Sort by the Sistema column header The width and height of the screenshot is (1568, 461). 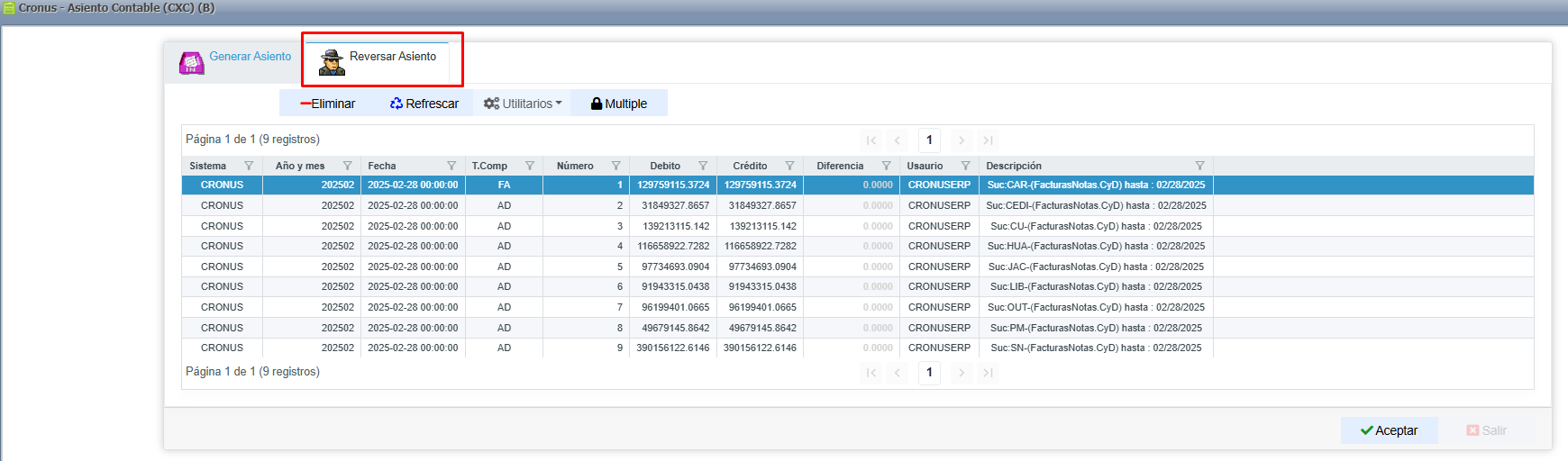click(208, 166)
